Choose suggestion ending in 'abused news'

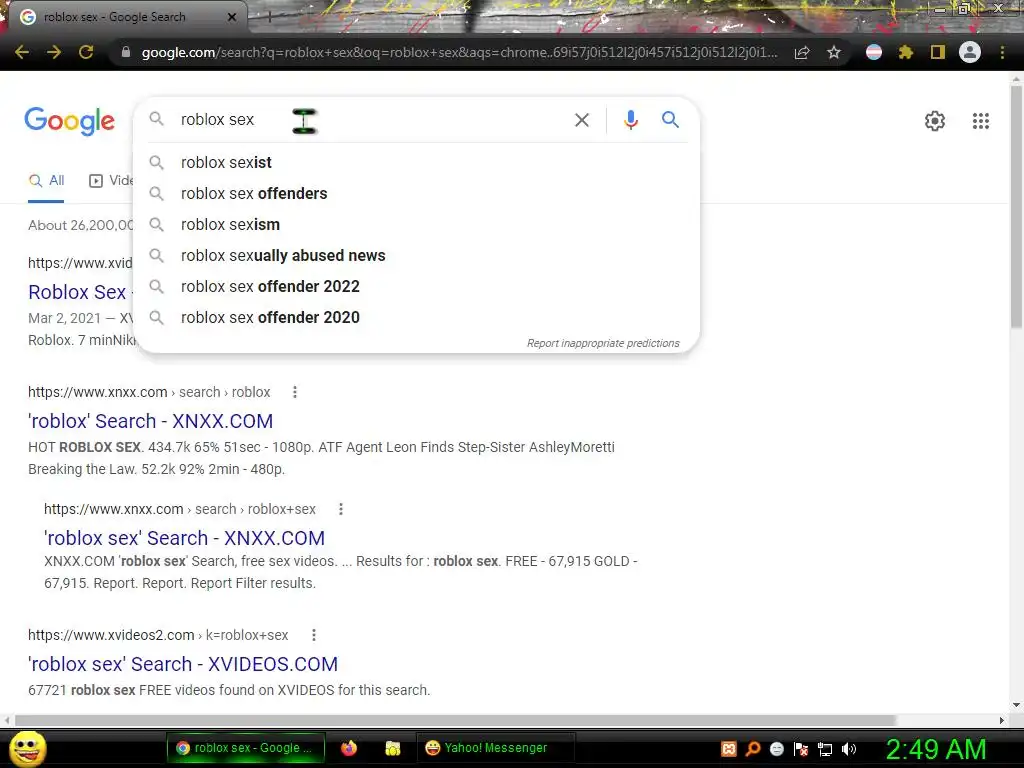pos(417,255)
